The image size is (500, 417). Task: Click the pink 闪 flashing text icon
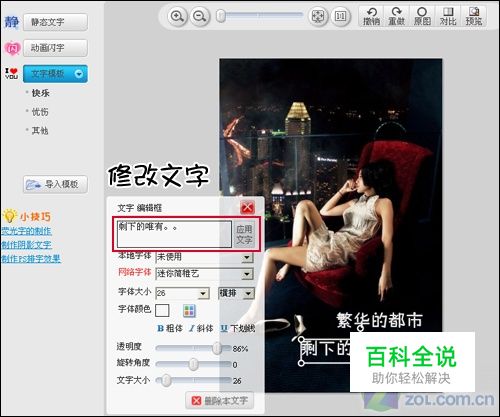coord(12,48)
